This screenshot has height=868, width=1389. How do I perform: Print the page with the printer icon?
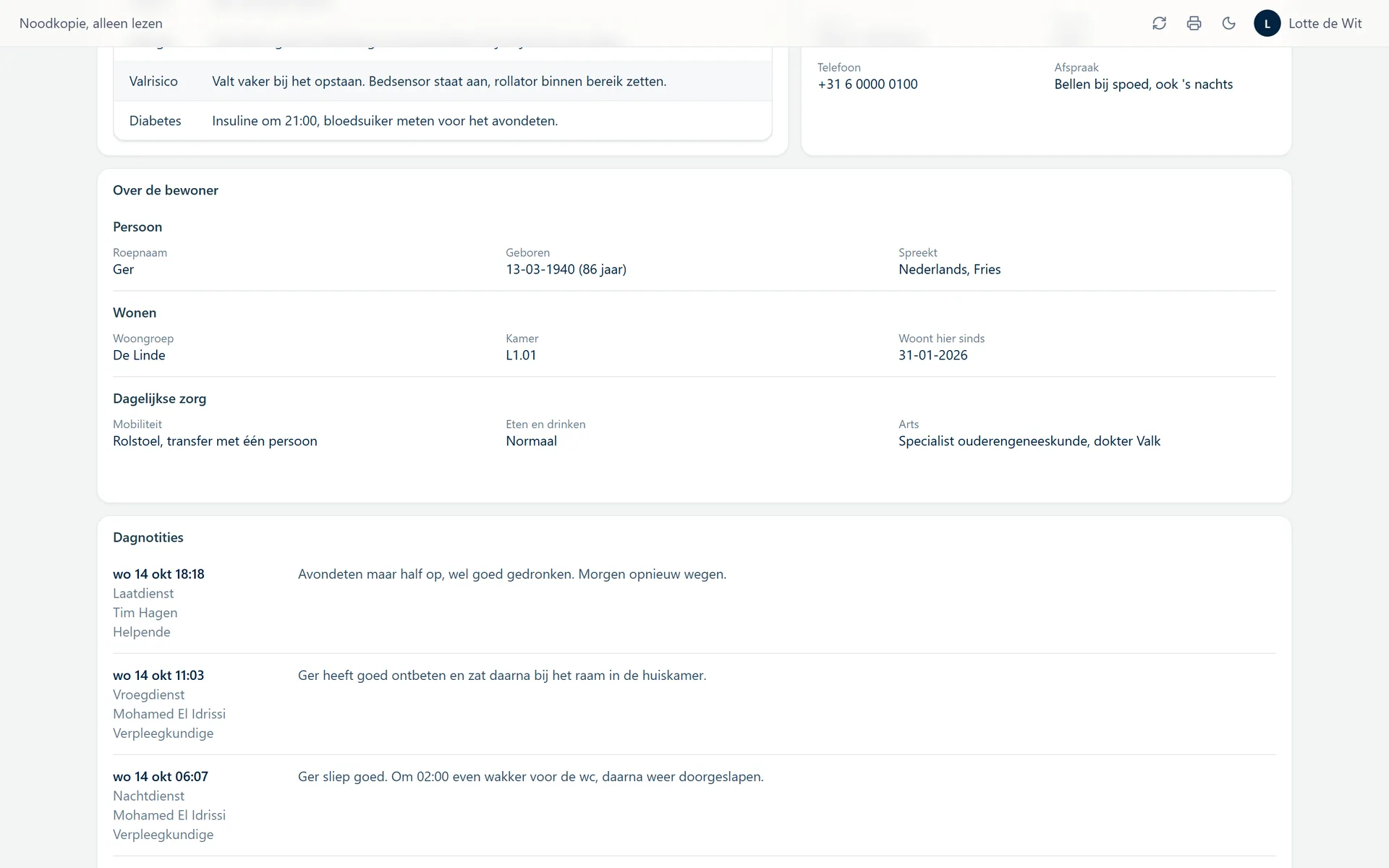pos(1194,23)
